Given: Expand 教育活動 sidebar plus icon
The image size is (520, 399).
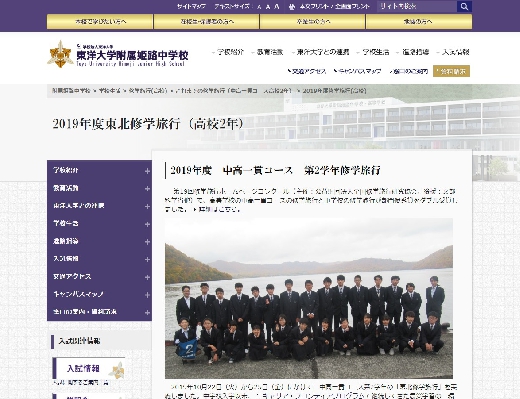Looking at the screenshot, I should (x=147, y=189).
